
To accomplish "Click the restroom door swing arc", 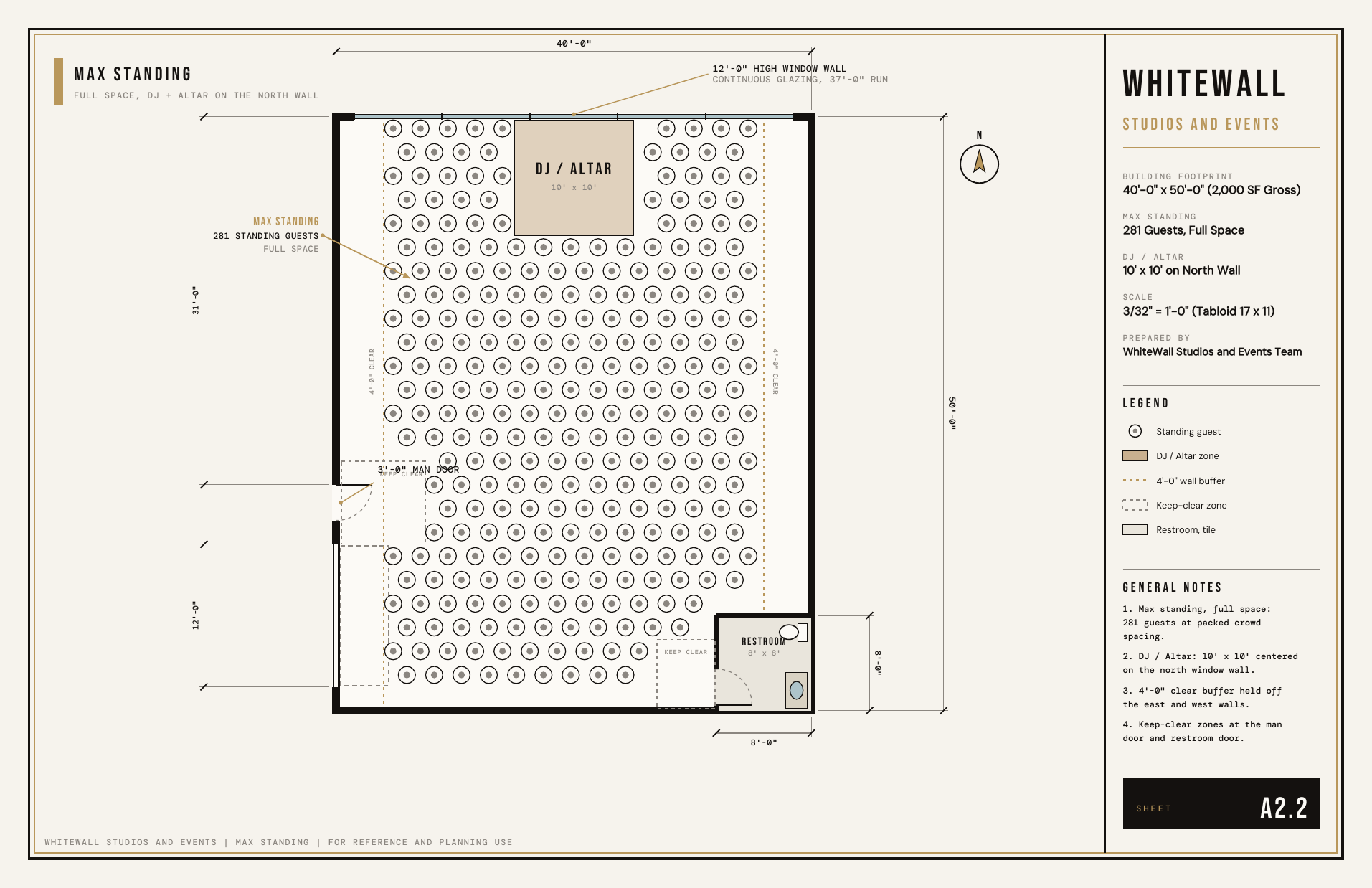I will [x=734, y=686].
